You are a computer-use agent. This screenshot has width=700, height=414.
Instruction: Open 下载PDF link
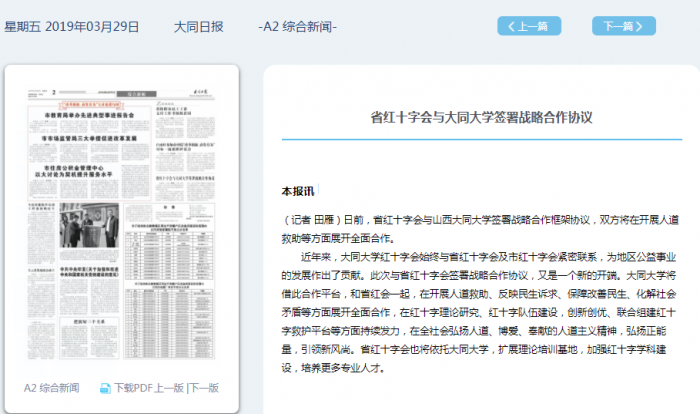point(133,388)
